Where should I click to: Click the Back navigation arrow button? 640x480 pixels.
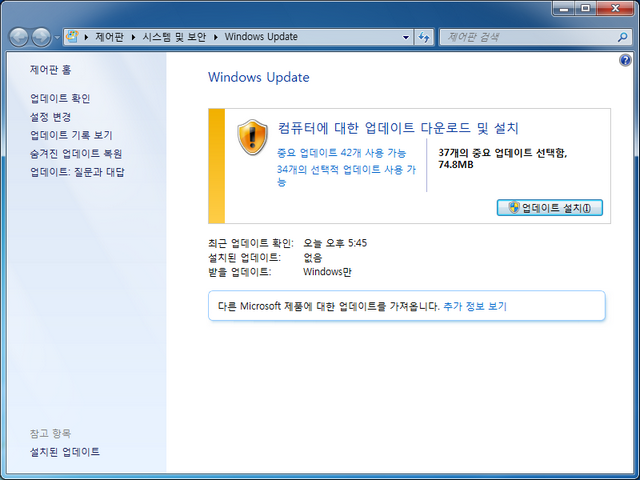(x=19, y=37)
